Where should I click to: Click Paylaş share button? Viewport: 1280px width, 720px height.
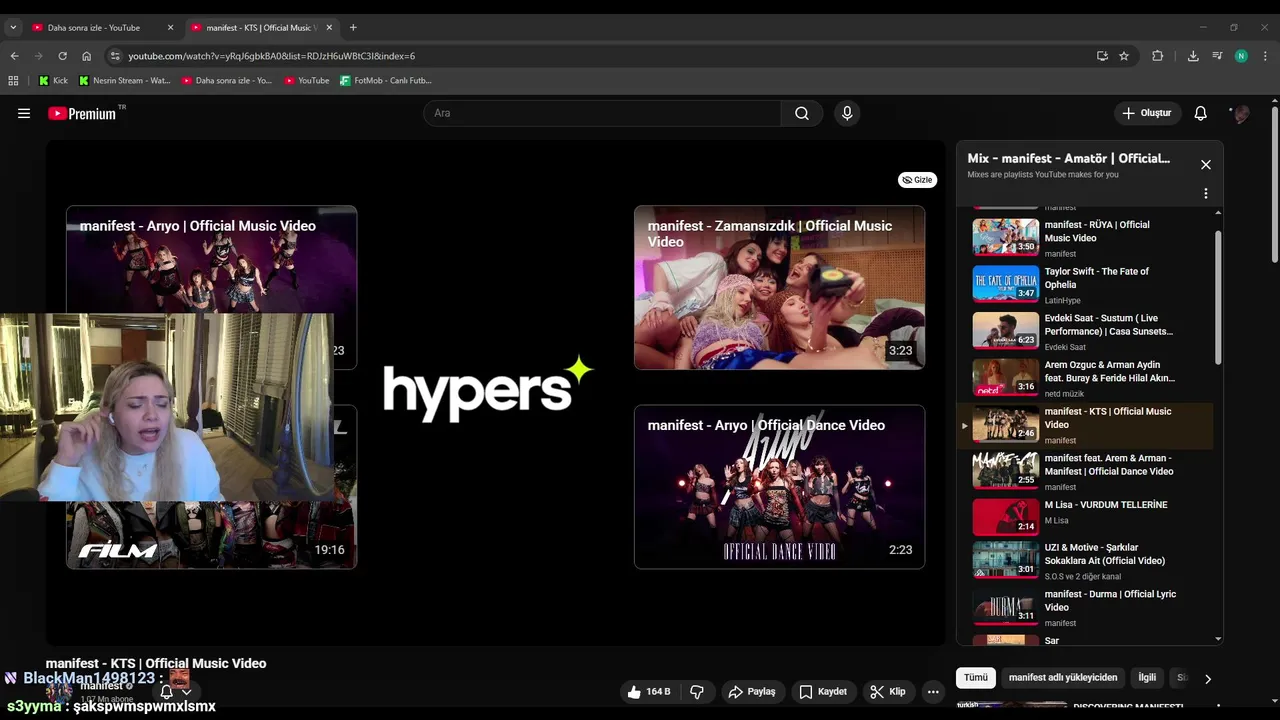[x=752, y=691]
